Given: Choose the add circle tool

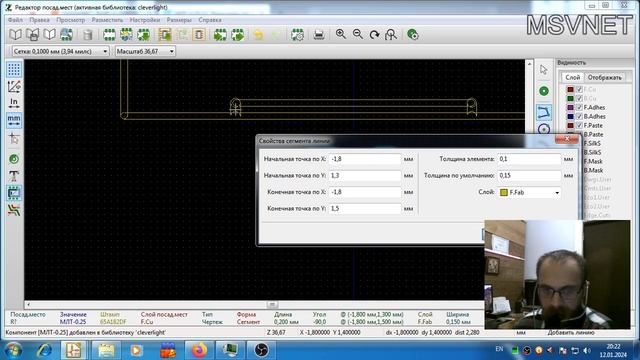Looking at the screenshot, I should (x=543, y=129).
